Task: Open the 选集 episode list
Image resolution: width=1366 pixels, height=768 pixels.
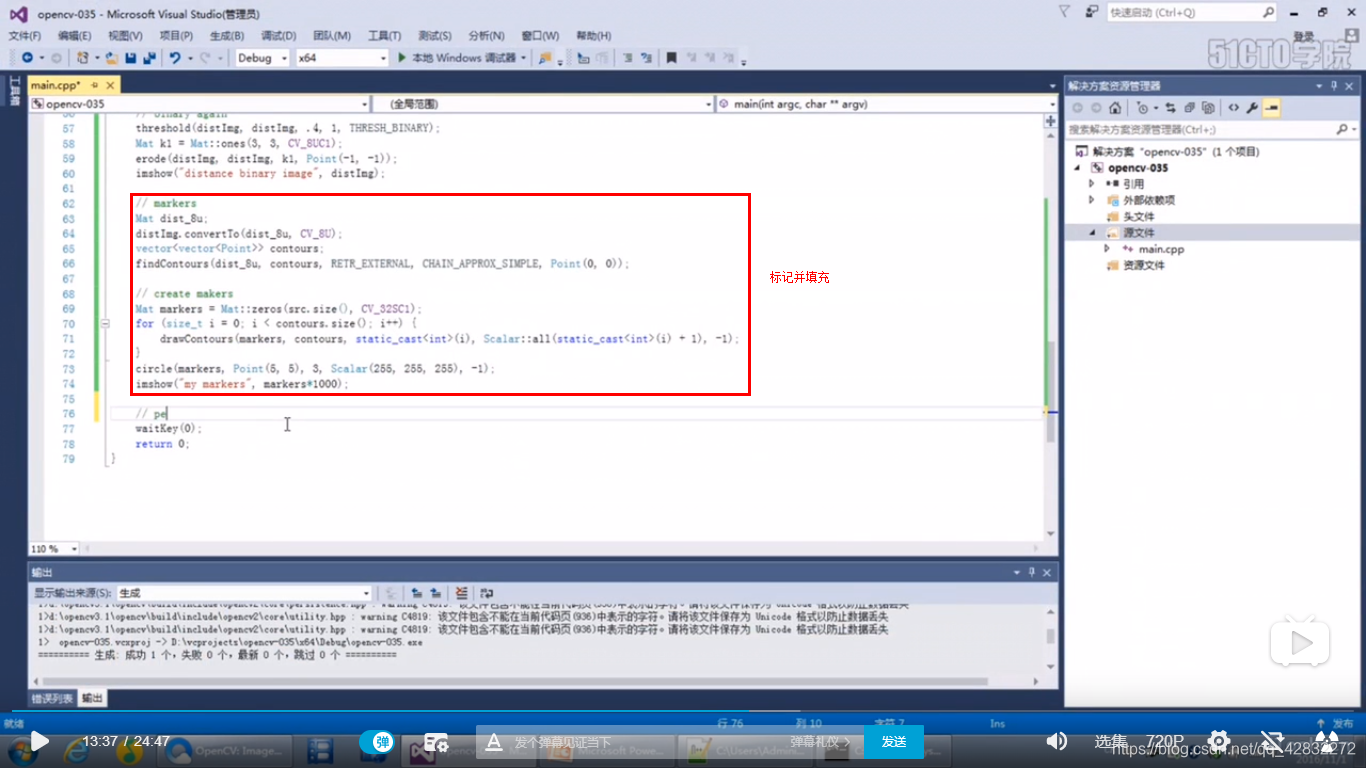Action: (x=1110, y=741)
